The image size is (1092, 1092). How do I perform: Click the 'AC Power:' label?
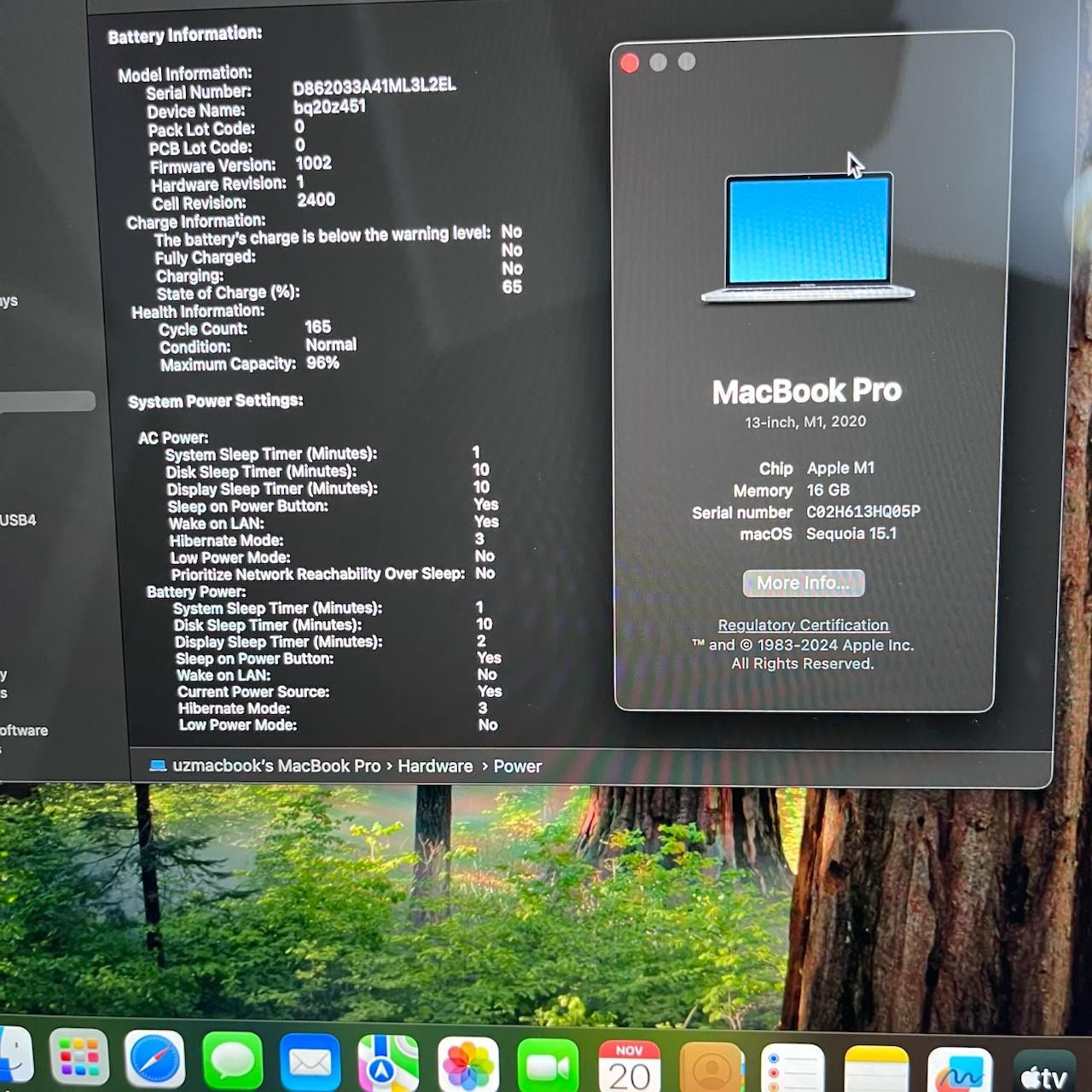tap(173, 438)
